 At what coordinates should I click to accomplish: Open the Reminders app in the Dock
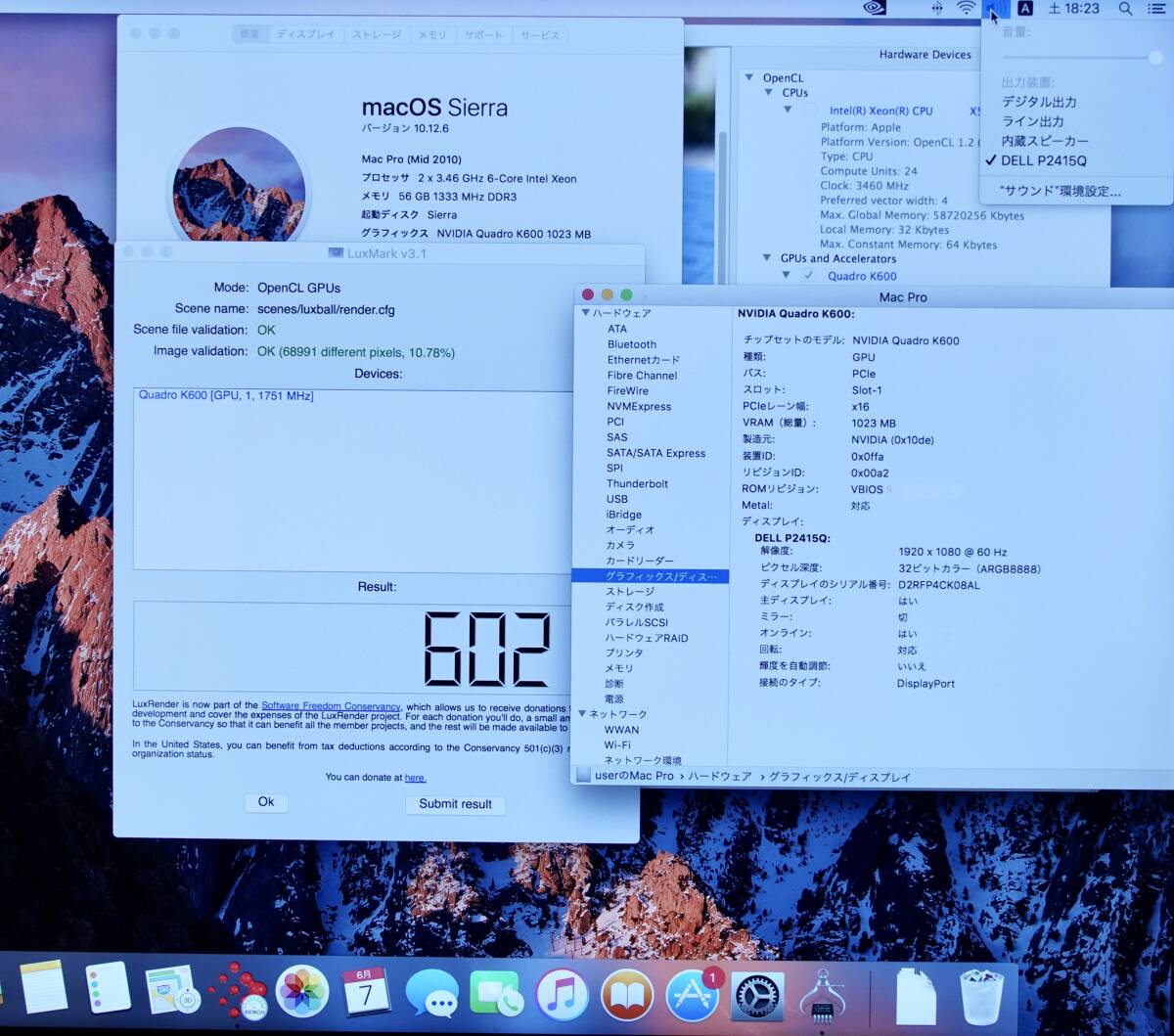pyautogui.click(x=108, y=986)
